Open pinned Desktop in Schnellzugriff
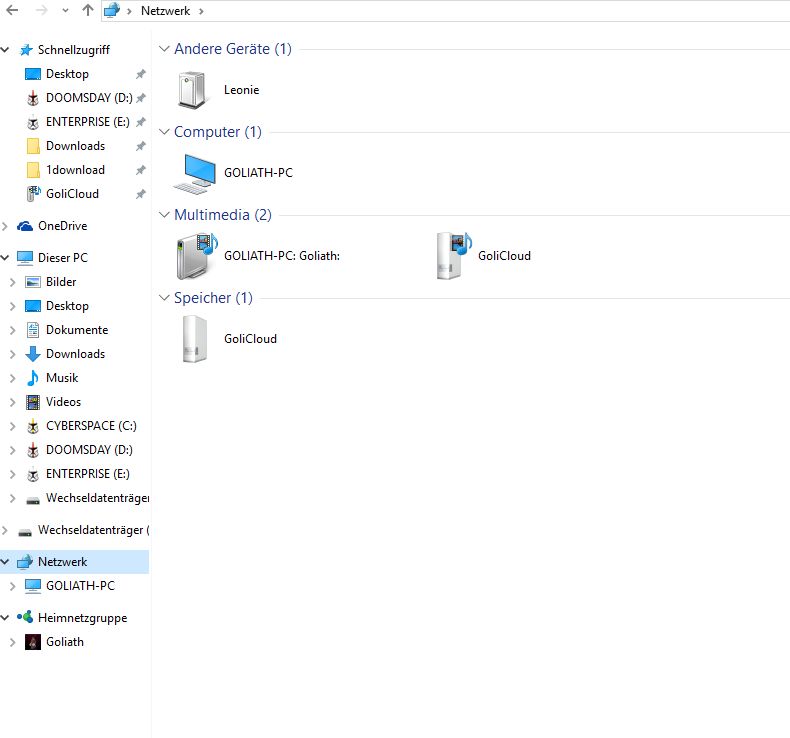 (x=67, y=74)
